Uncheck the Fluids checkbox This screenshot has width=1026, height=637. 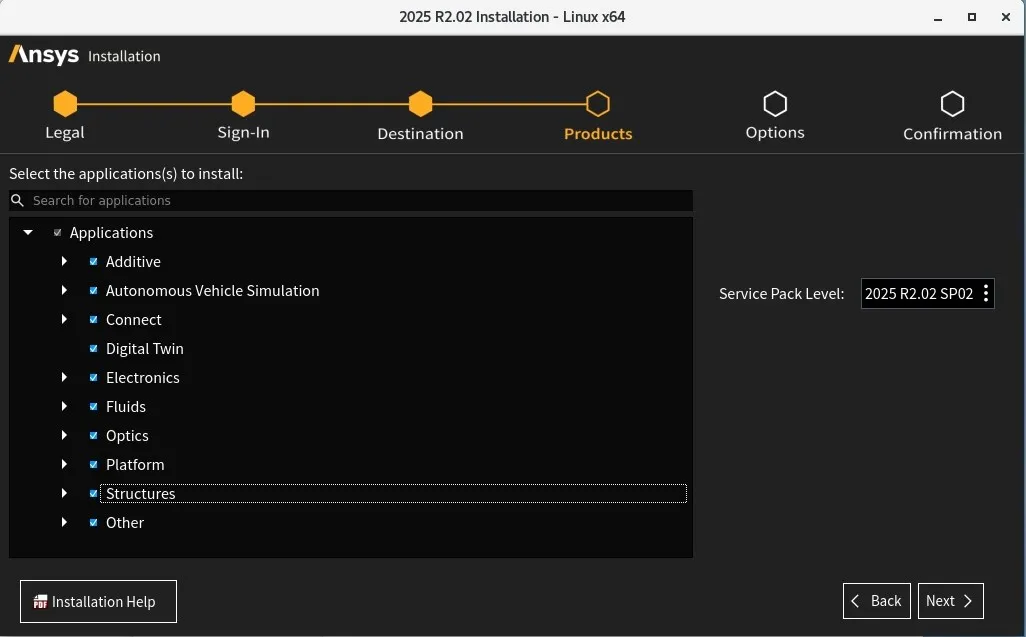[94, 407]
